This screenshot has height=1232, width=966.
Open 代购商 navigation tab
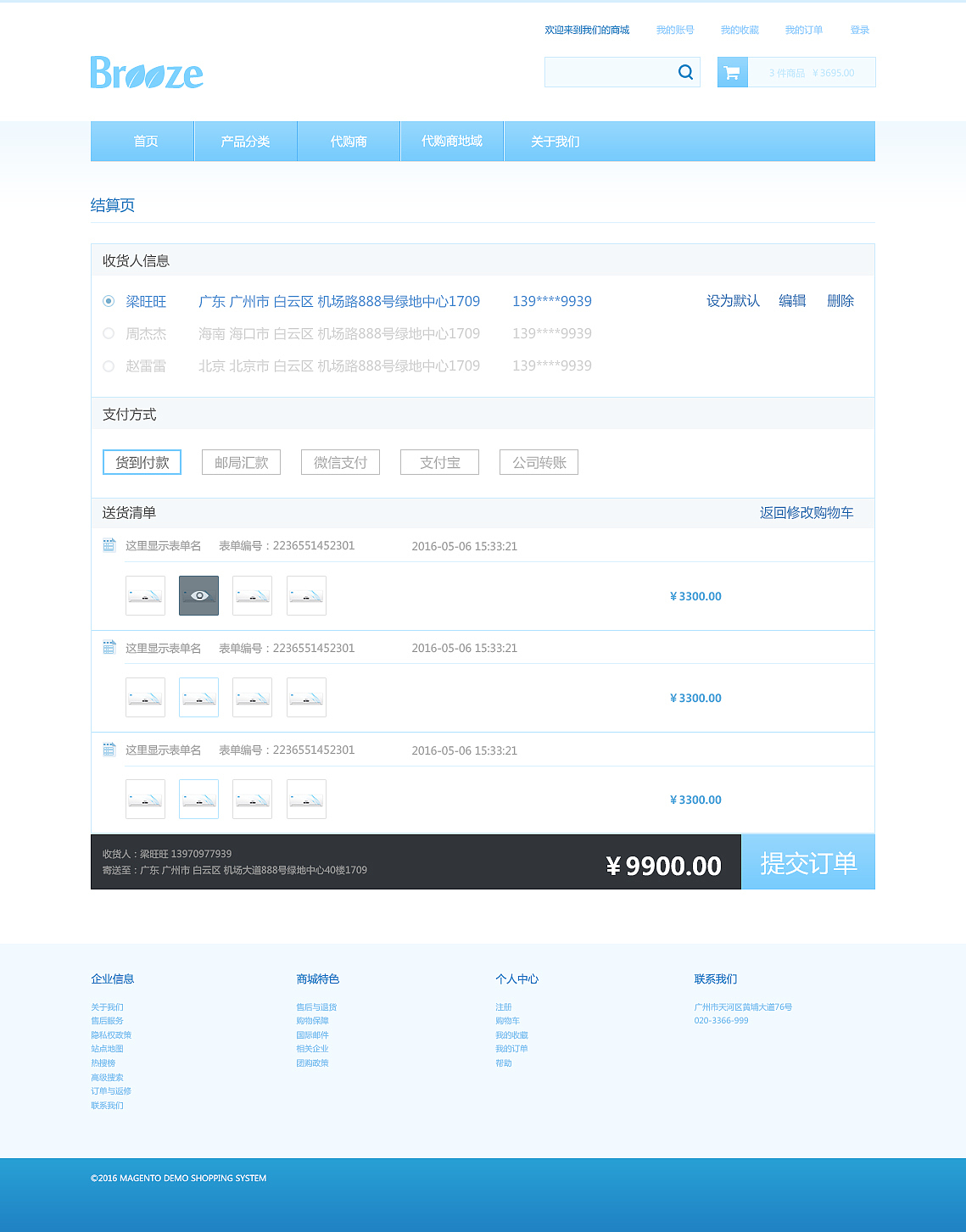click(x=349, y=141)
